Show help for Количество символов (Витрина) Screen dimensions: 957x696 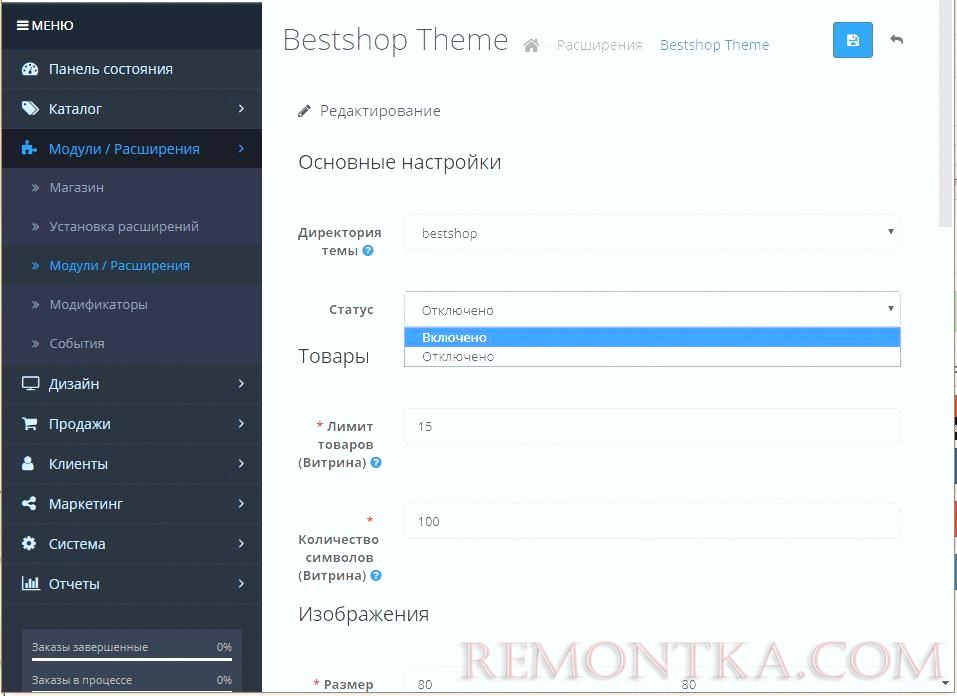click(x=376, y=575)
